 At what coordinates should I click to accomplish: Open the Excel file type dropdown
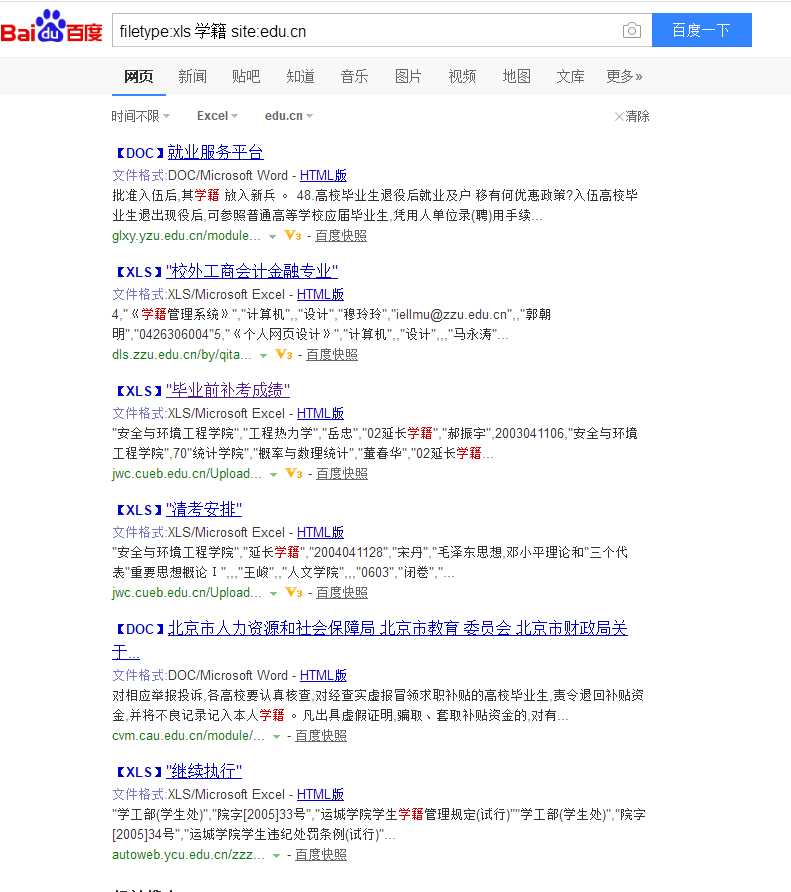[217, 116]
